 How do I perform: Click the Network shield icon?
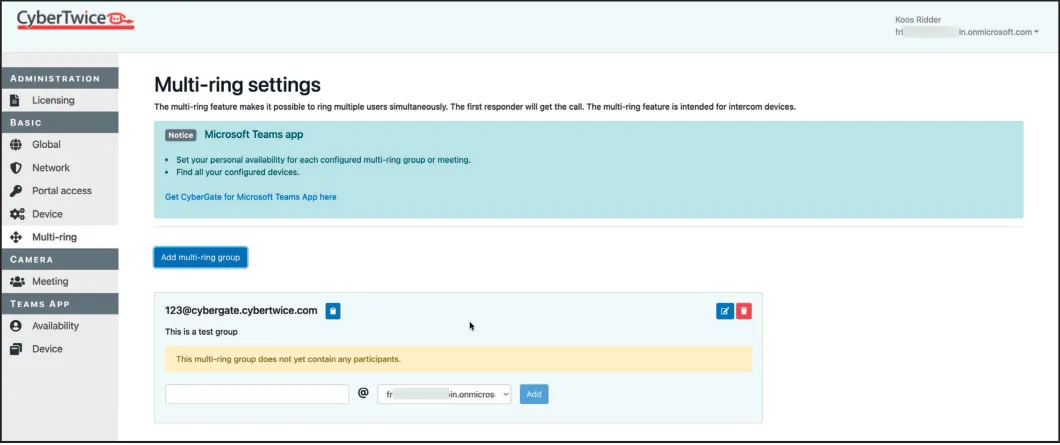[16, 168]
